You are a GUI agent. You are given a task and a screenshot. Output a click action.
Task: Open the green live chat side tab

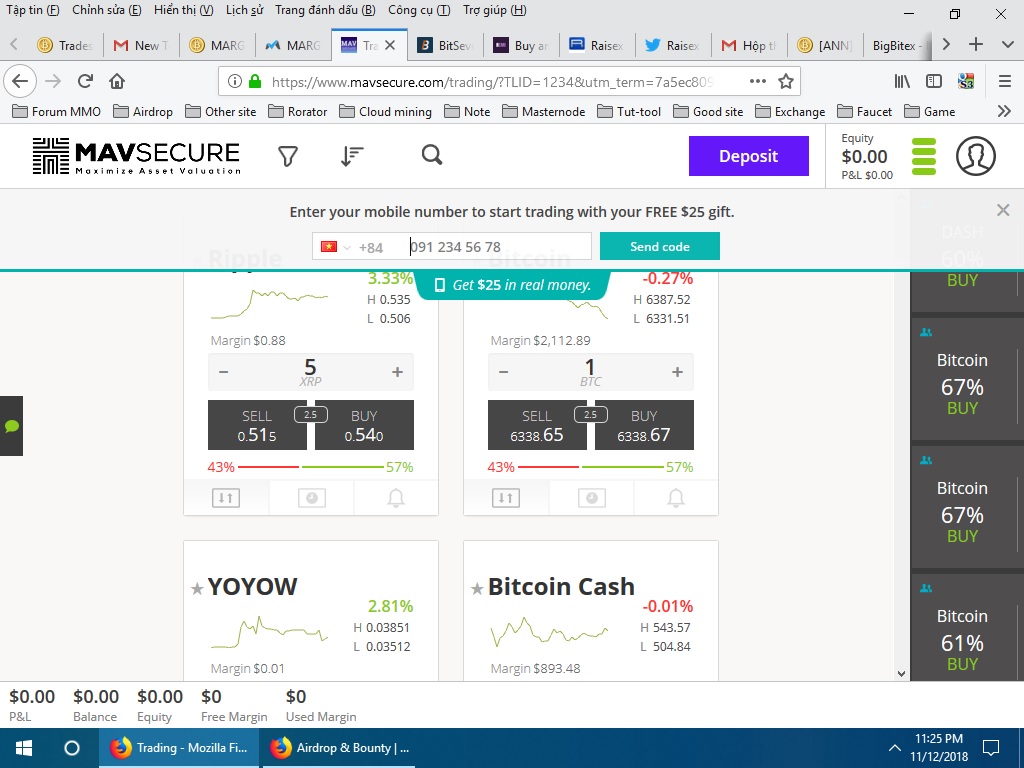(x=11, y=426)
